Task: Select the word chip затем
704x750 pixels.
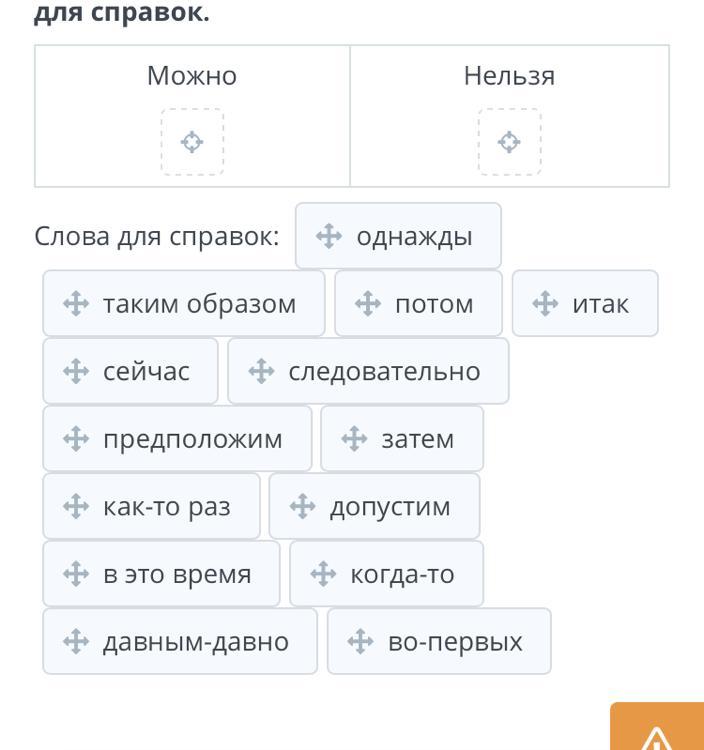Action: coord(402,439)
